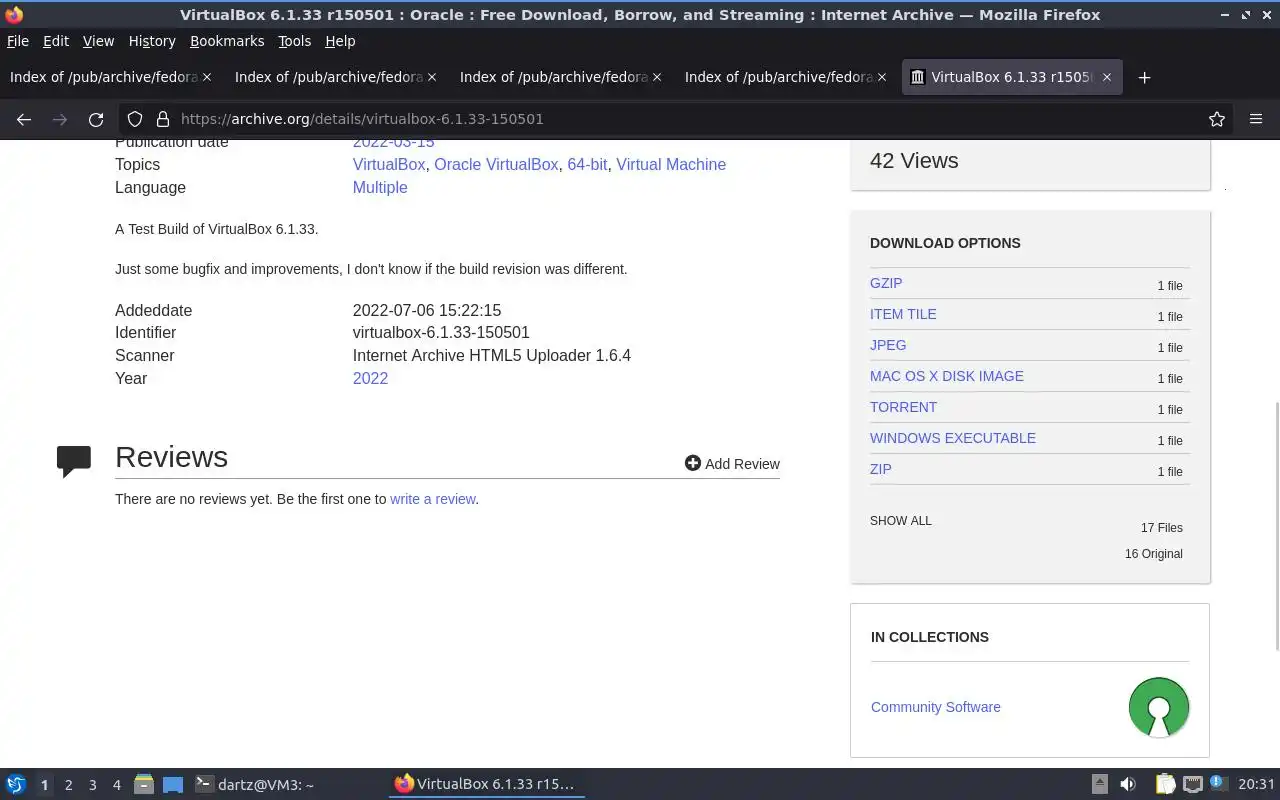Go back using the back arrow
This screenshot has height=800, width=1280.
click(24, 119)
